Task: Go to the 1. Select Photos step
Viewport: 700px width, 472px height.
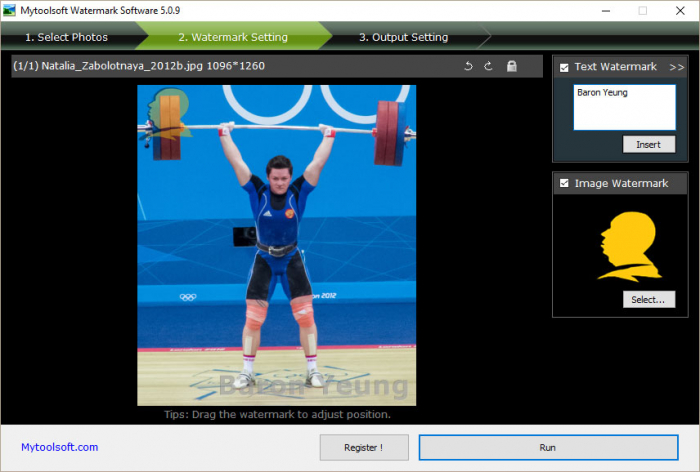Action: pos(67,37)
